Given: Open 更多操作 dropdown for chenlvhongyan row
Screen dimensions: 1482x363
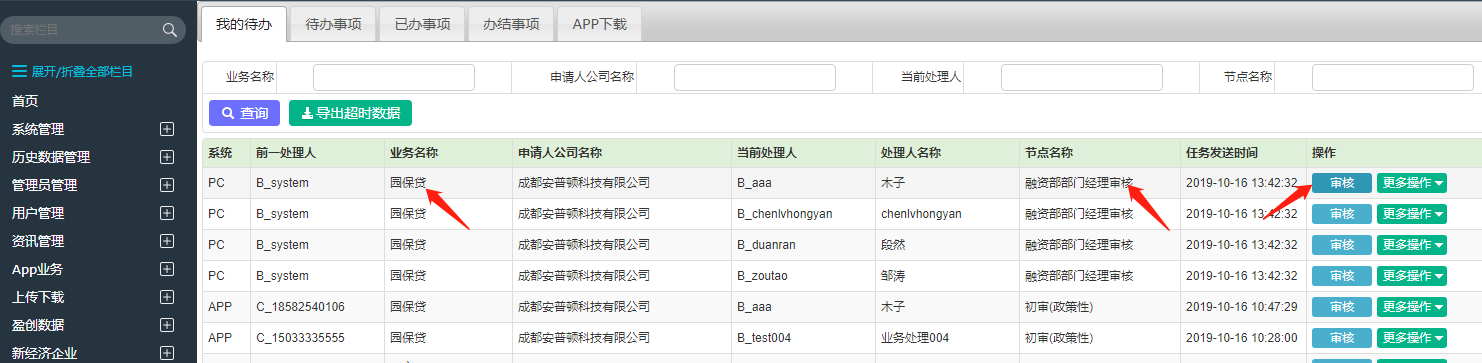Looking at the screenshot, I should coord(1412,214).
